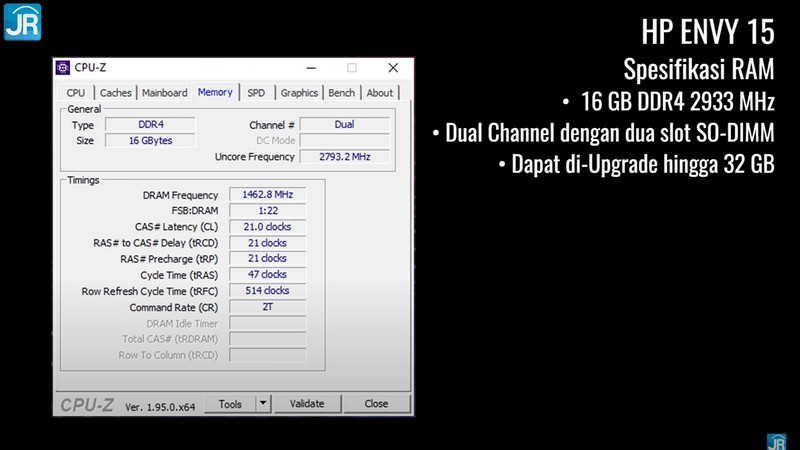Click the CPU-Z app icon in title bar
The height and width of the screenshot is (450, 800).
(x=63, y=67)
